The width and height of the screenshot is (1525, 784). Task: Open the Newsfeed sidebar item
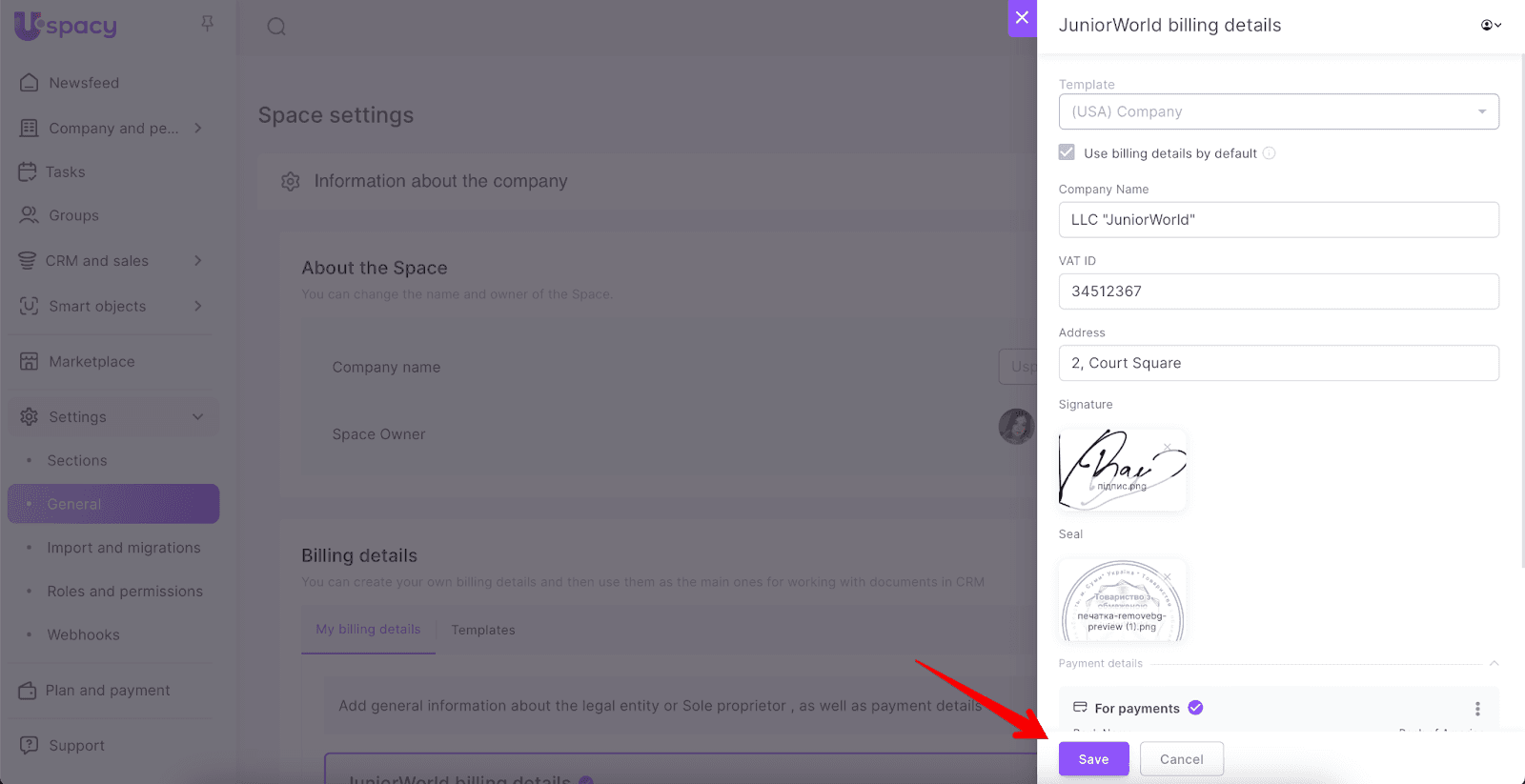click(84, 83)
